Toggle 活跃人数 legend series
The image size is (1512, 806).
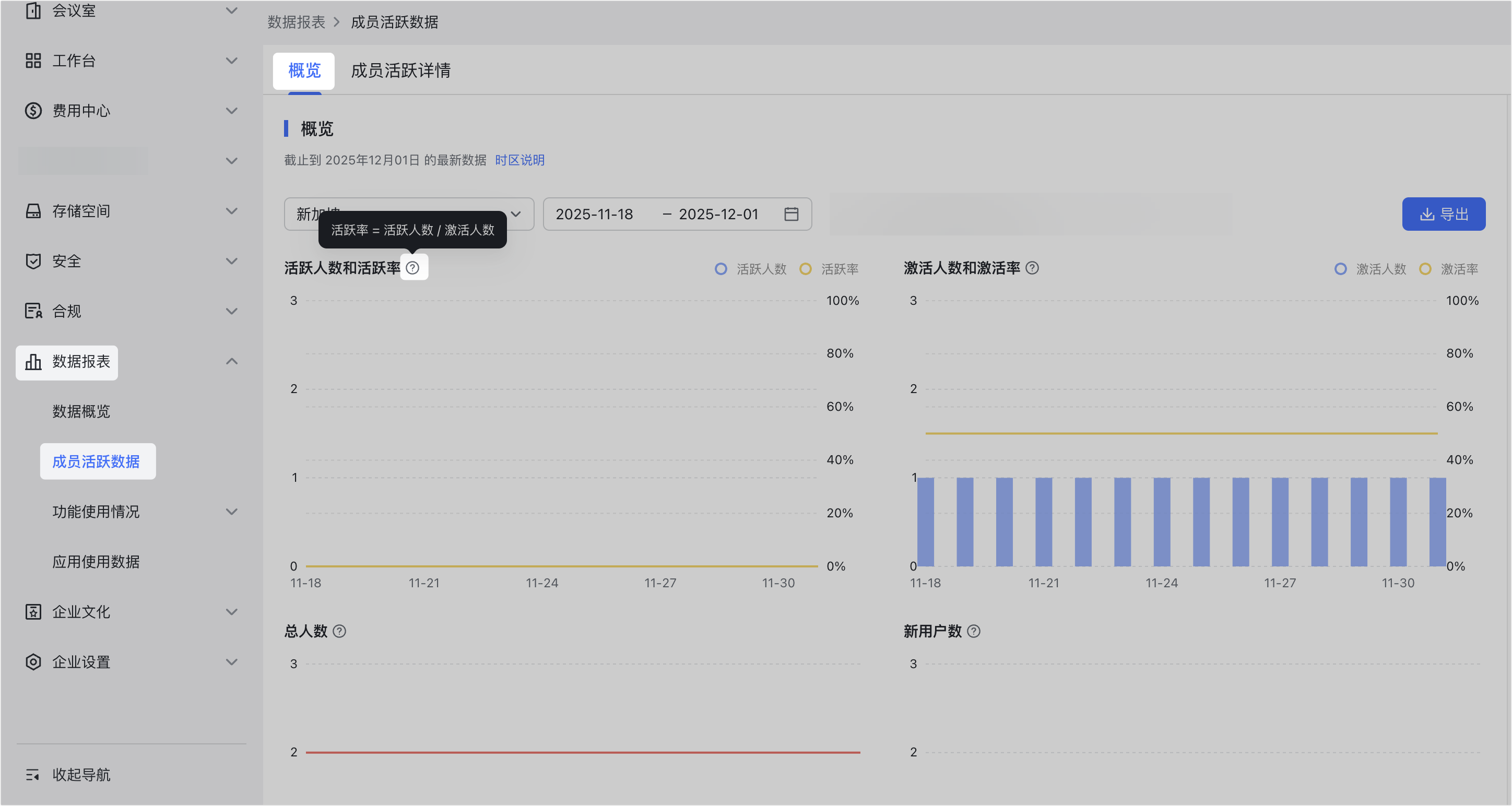tap(751, 269)
